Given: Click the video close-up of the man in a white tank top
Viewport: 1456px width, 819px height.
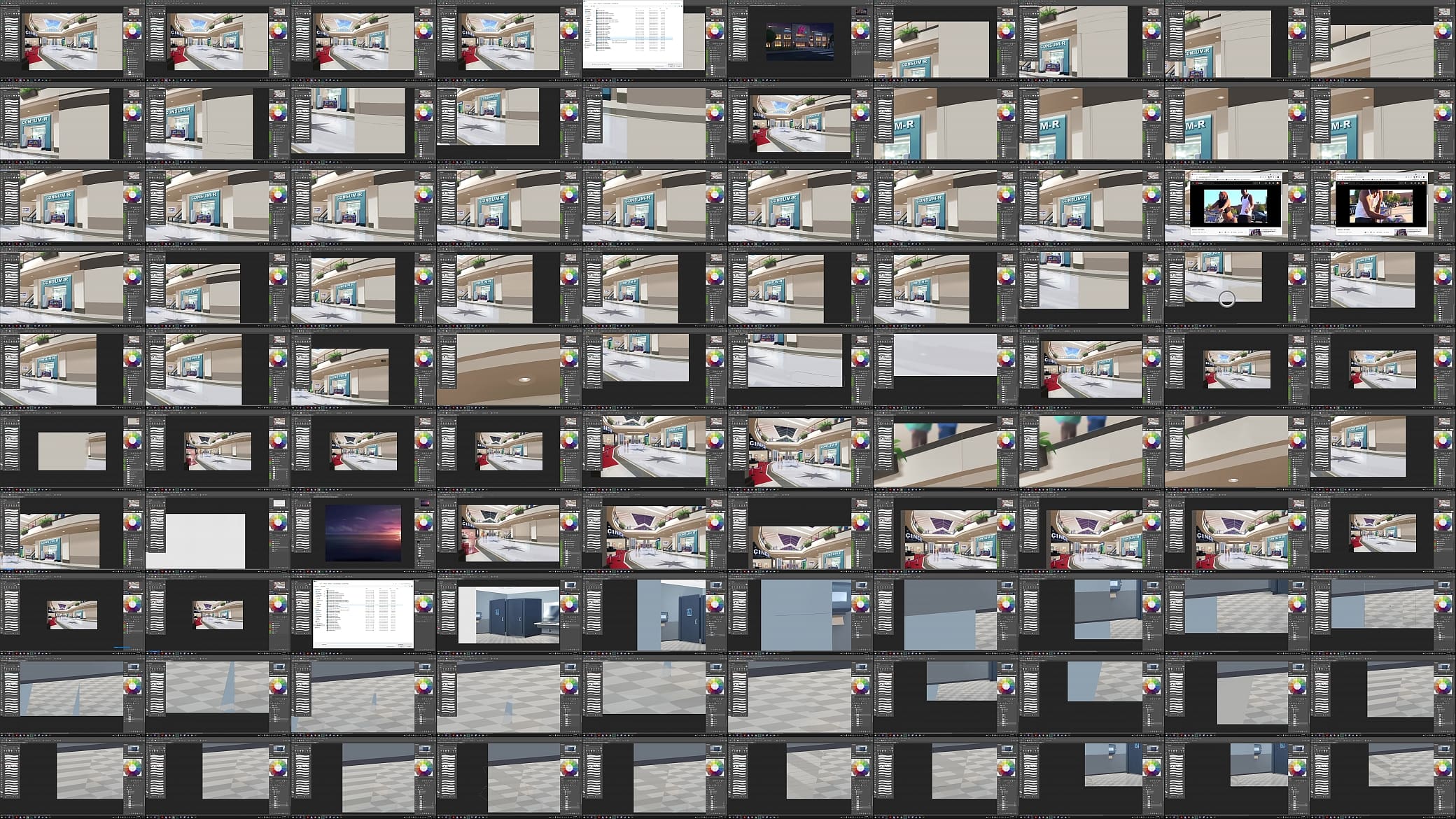Looking at the screenshot, I should [x=1381, y=205].
